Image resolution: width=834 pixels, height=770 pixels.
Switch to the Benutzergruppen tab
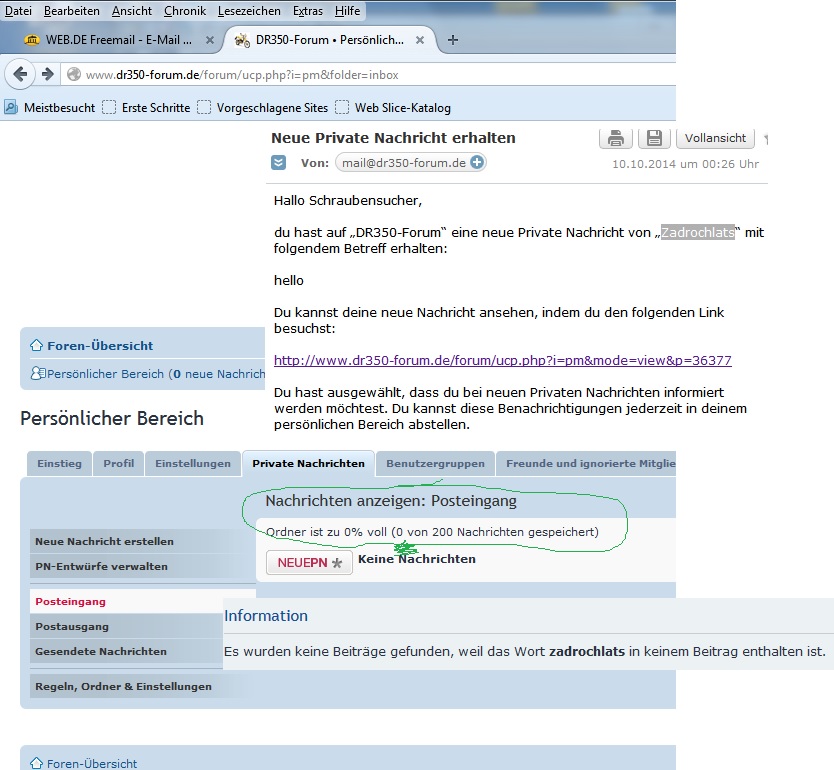pos(435,464)
